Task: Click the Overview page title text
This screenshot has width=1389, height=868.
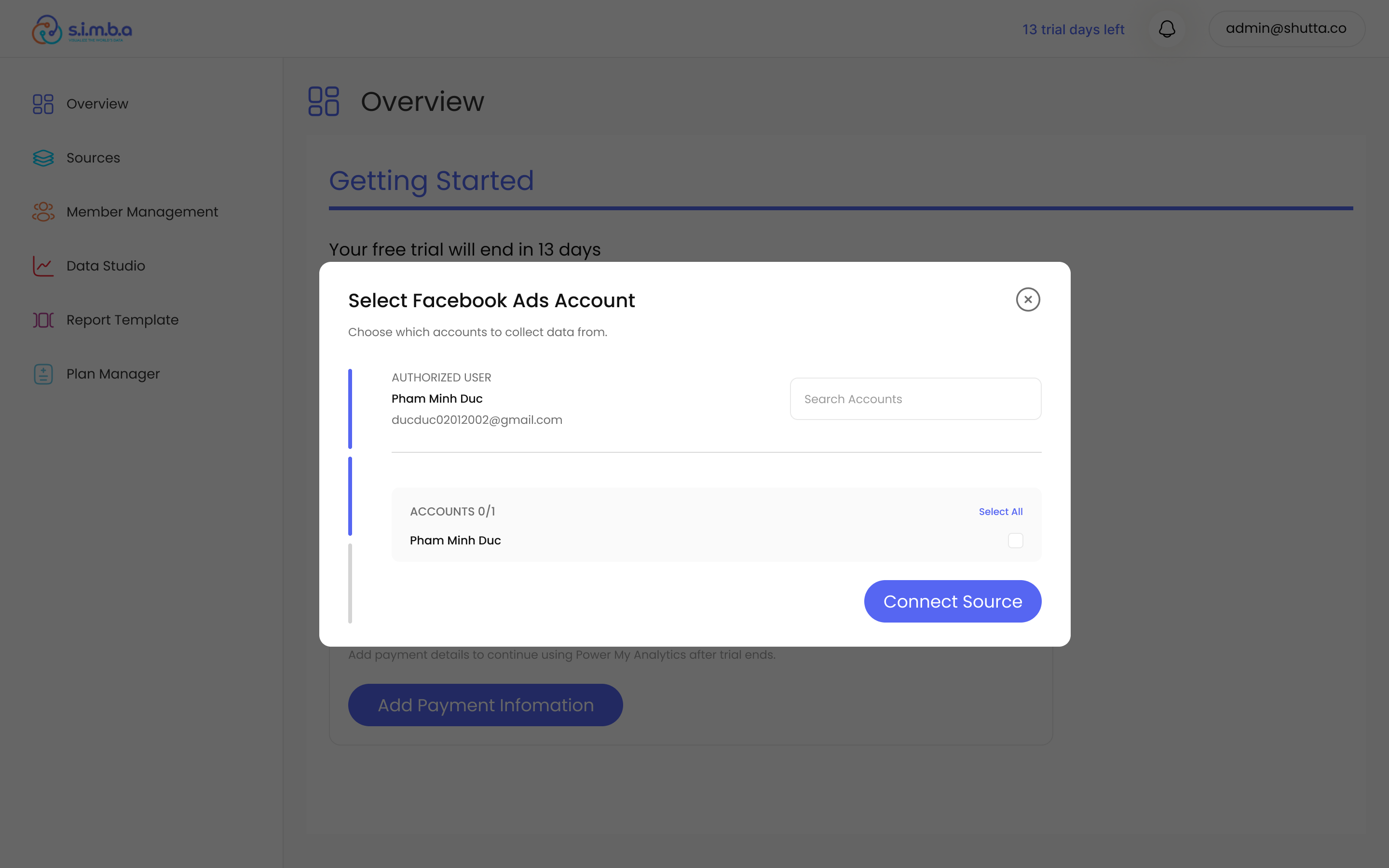Action: (422, 102)
